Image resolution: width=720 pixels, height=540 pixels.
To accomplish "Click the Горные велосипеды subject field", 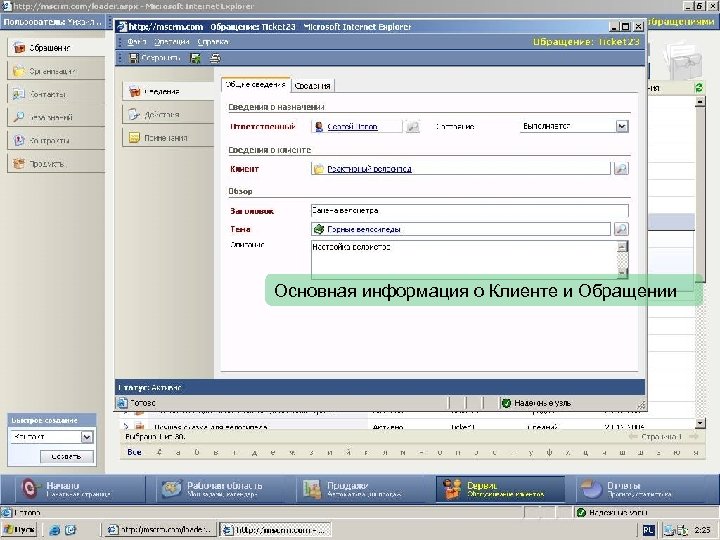I will (x=461, y=229).
